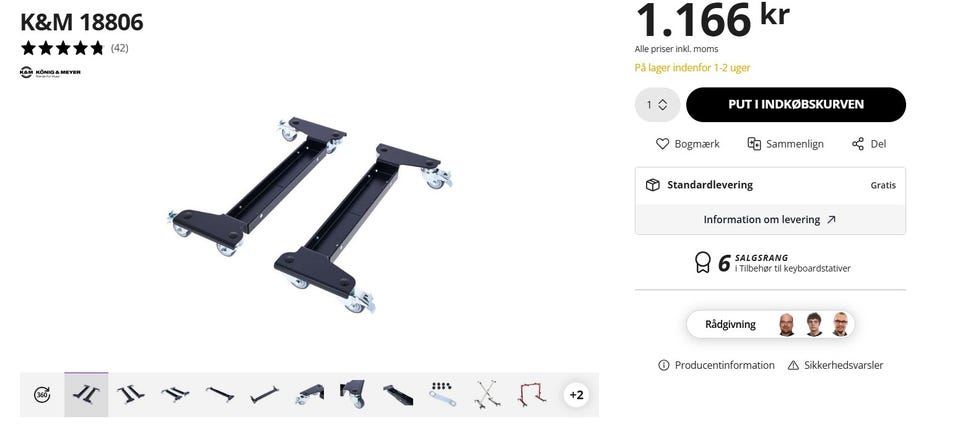Click the Sammenlign compare icon
This screenshot has width=960, height=424.
point(754,144)
